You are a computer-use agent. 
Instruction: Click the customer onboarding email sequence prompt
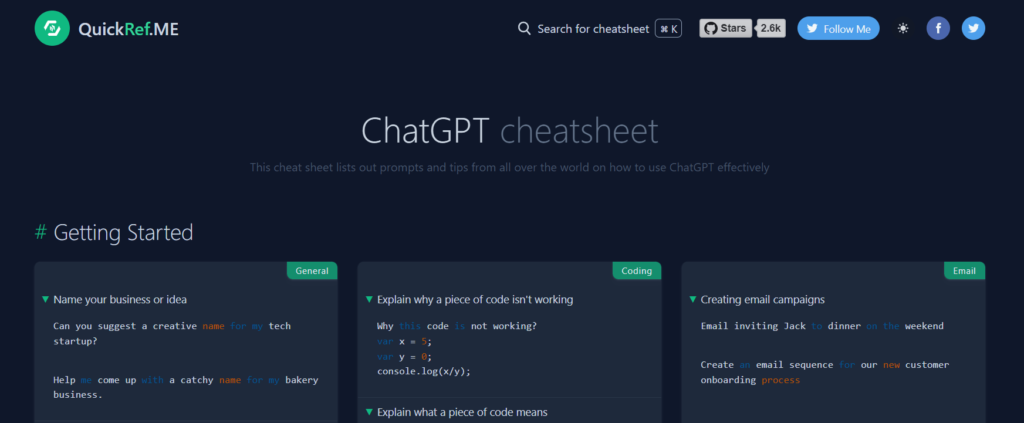pyautogui.click(x=825, y=372)
